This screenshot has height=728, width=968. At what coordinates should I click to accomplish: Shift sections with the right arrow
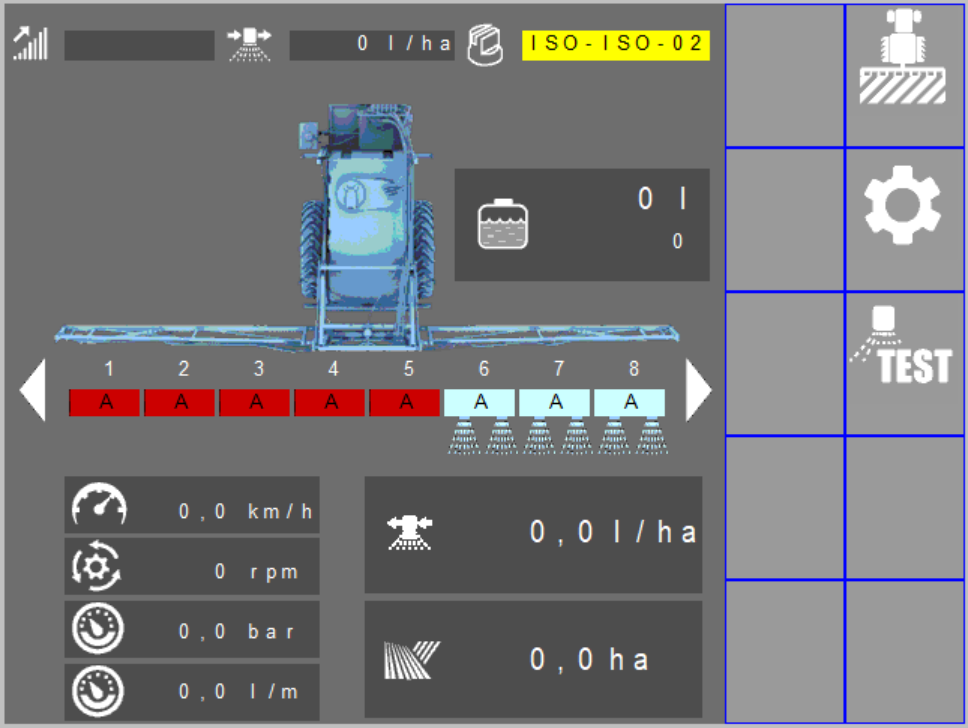tap(698, 390)
